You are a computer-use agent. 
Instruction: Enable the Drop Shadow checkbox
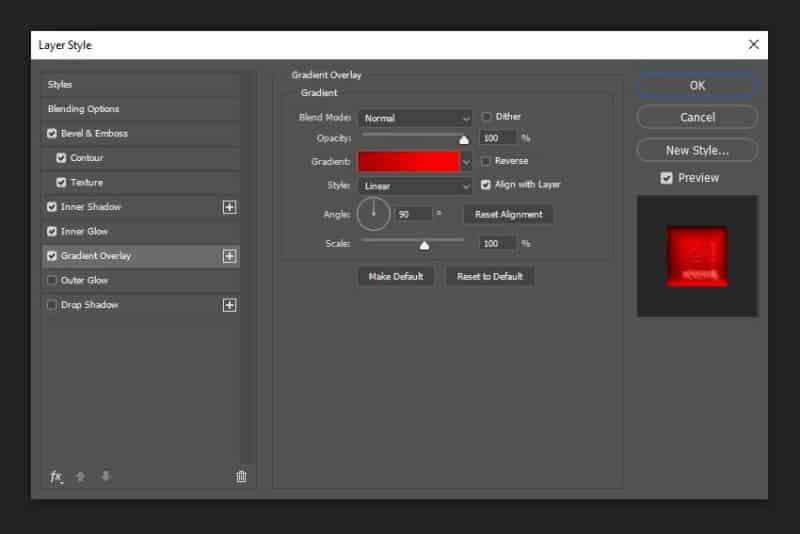(x=52, y=305)
